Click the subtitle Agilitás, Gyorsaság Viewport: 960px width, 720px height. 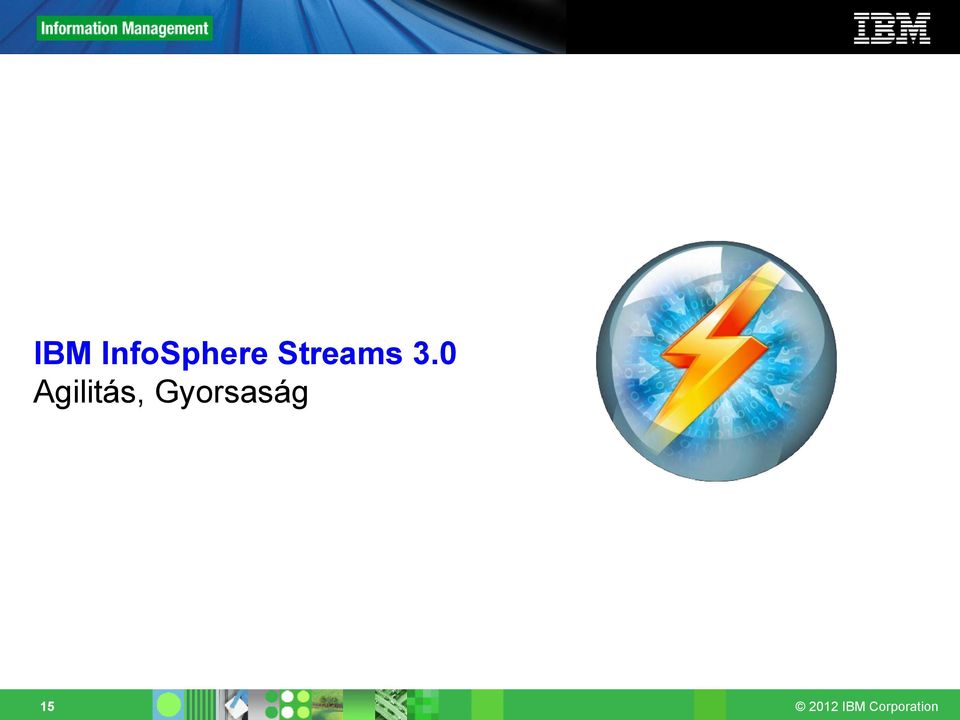click(x=170, y=393)
